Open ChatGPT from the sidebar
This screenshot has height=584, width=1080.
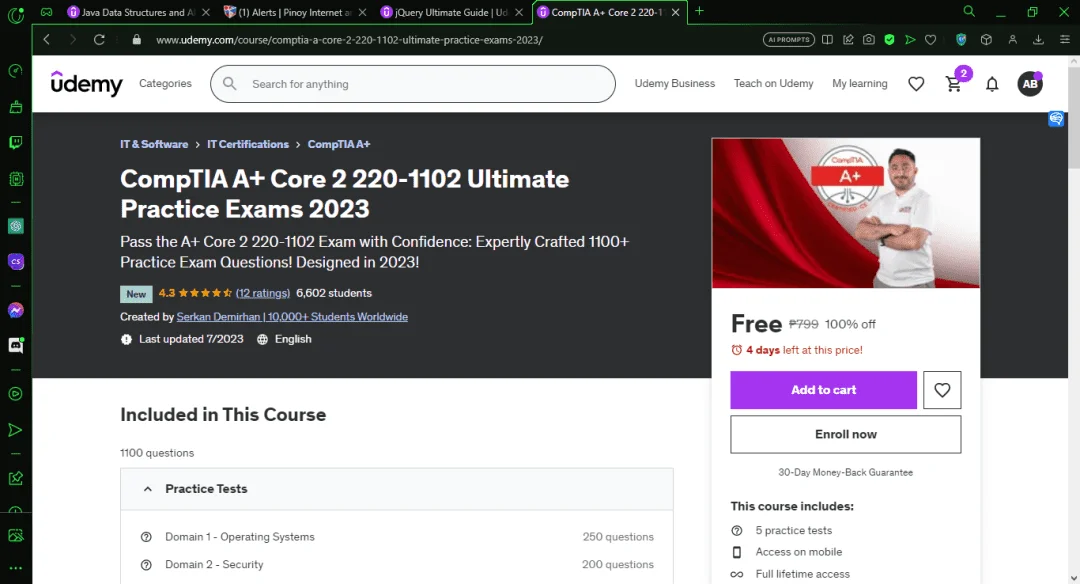click(15, 226)
